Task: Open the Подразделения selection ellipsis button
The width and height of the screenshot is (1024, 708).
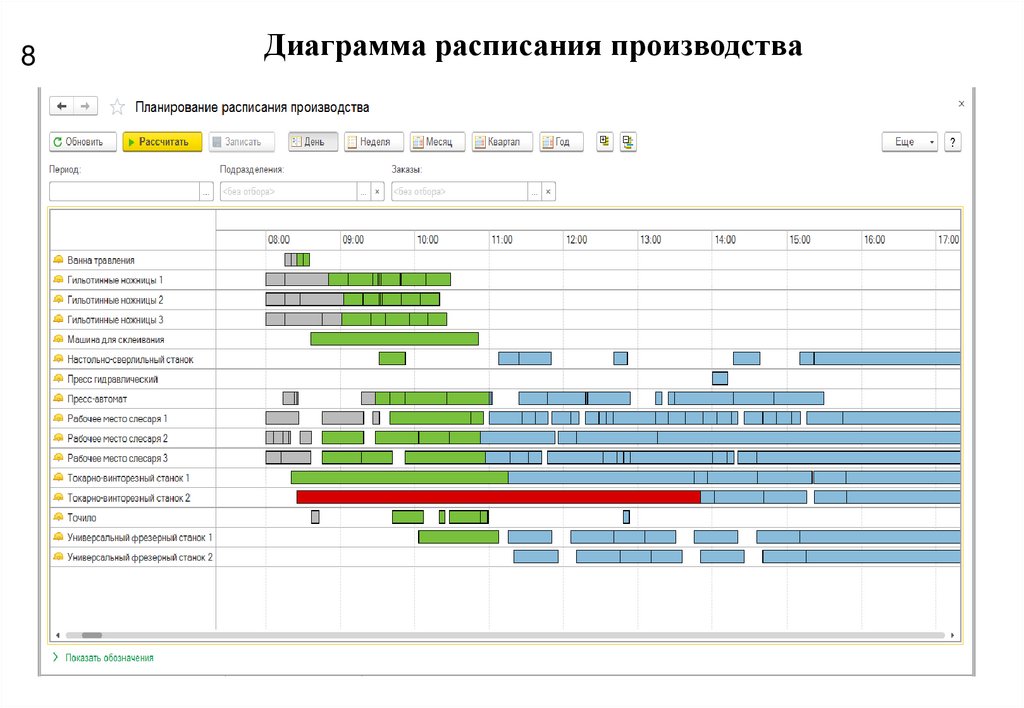Action: pyautogui.click(x=364, y=191)
